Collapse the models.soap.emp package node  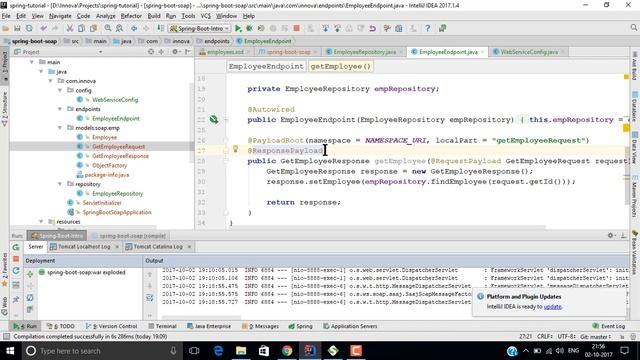coord(60,128)
